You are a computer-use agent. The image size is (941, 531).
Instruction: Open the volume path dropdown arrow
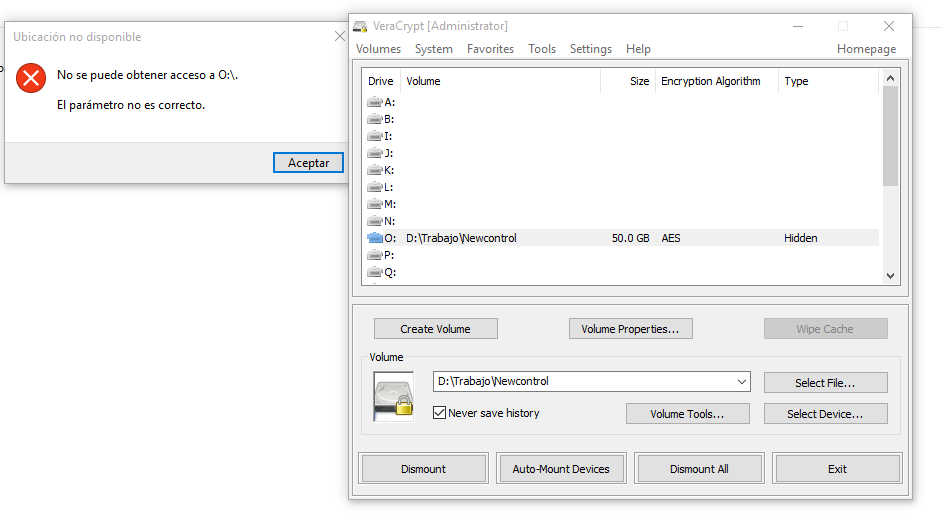(x=742, y=382)
